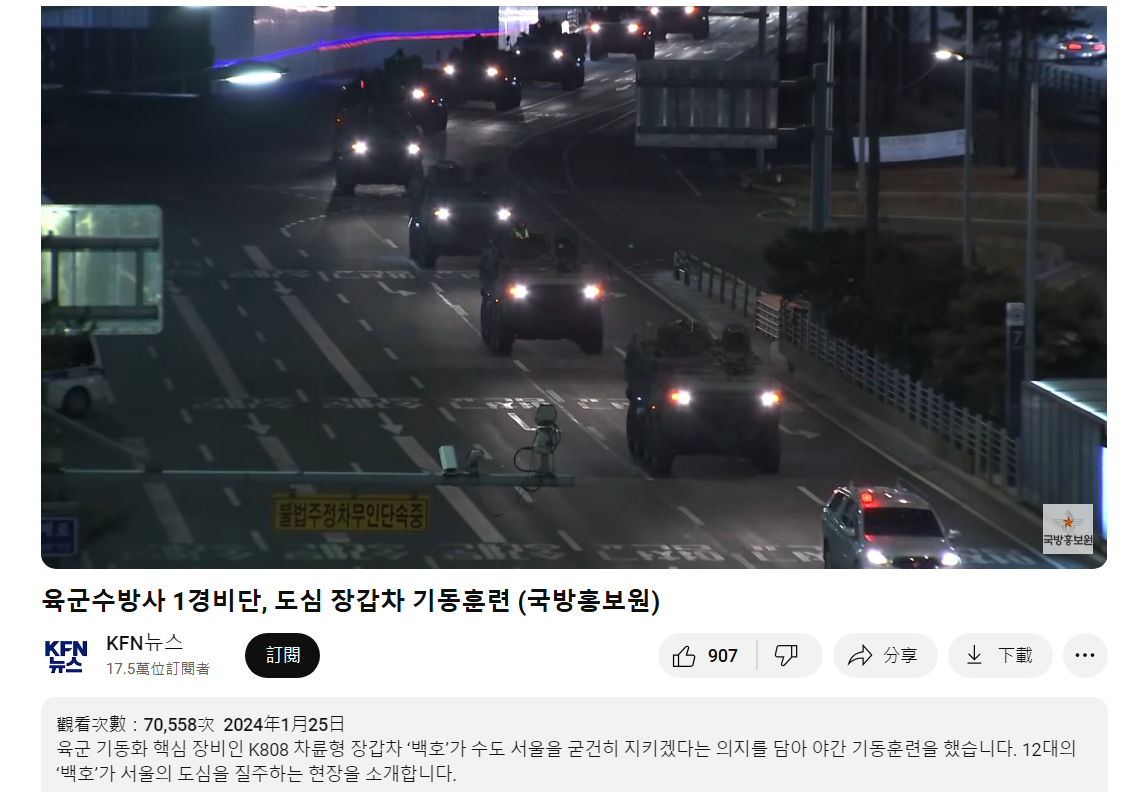Click the video title 육군수방사 1경비단
The image size is (1129, 792).
pos(351,600)
